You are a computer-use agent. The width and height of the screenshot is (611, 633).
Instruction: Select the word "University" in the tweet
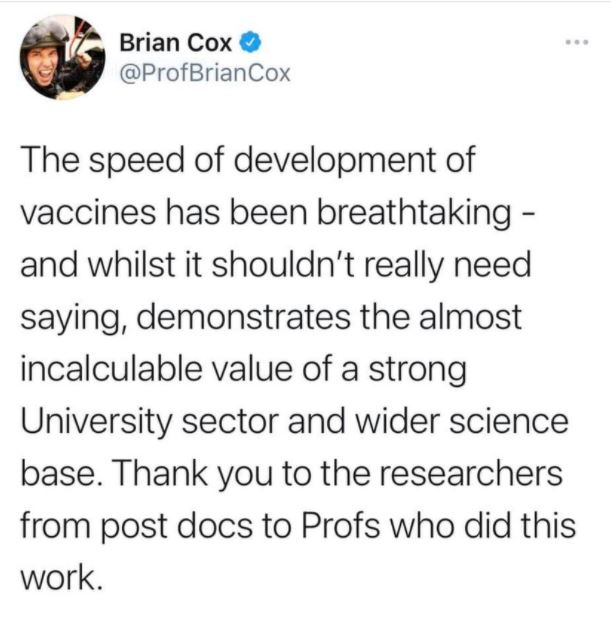point(96,422)
